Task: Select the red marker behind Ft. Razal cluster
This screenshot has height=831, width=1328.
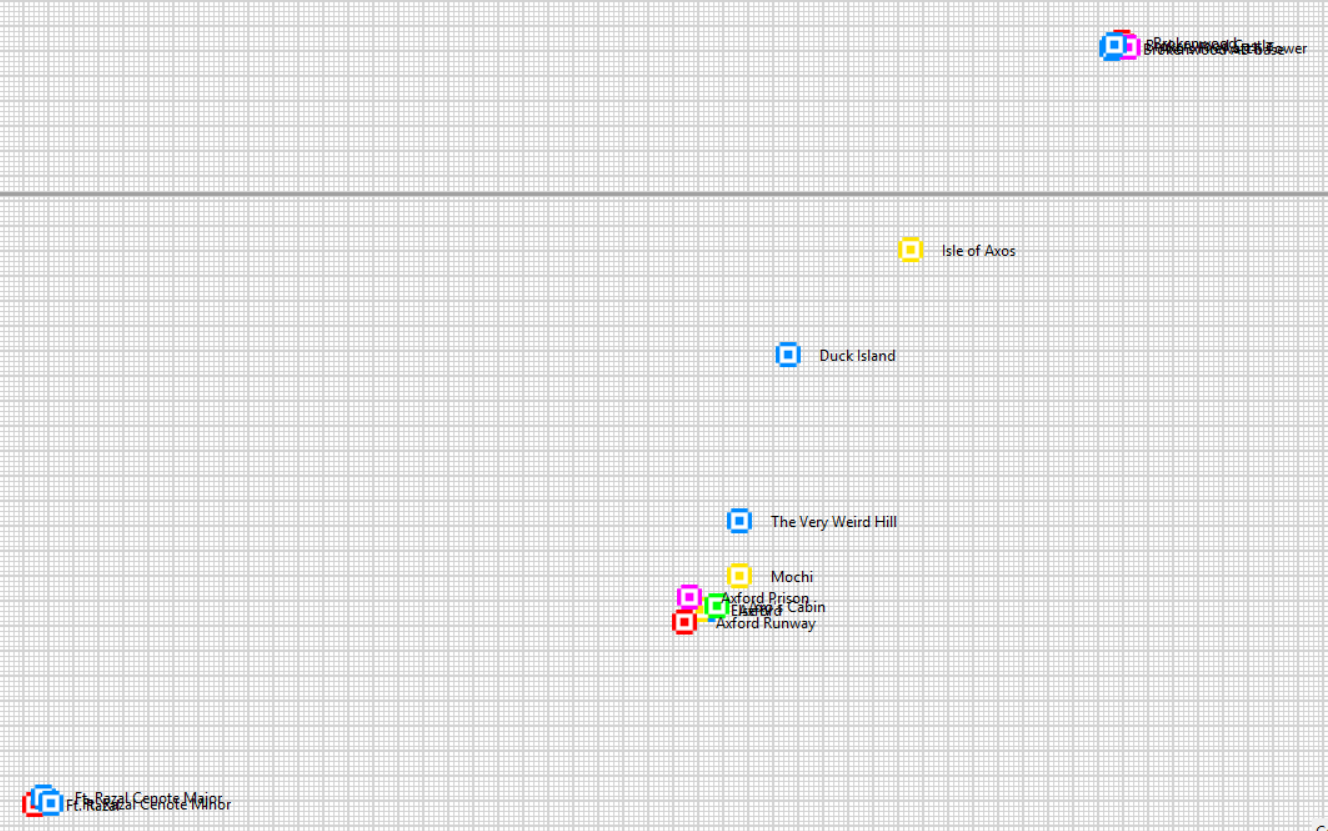Action: (29, 808)
